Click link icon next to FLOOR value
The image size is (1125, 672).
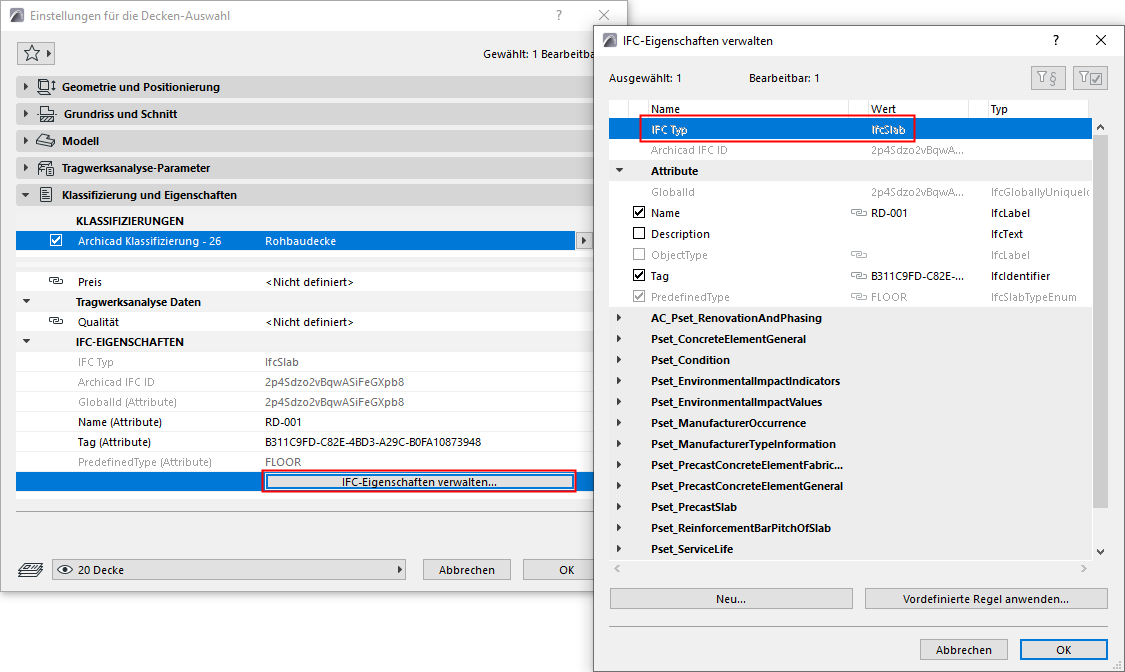(859, 296)
